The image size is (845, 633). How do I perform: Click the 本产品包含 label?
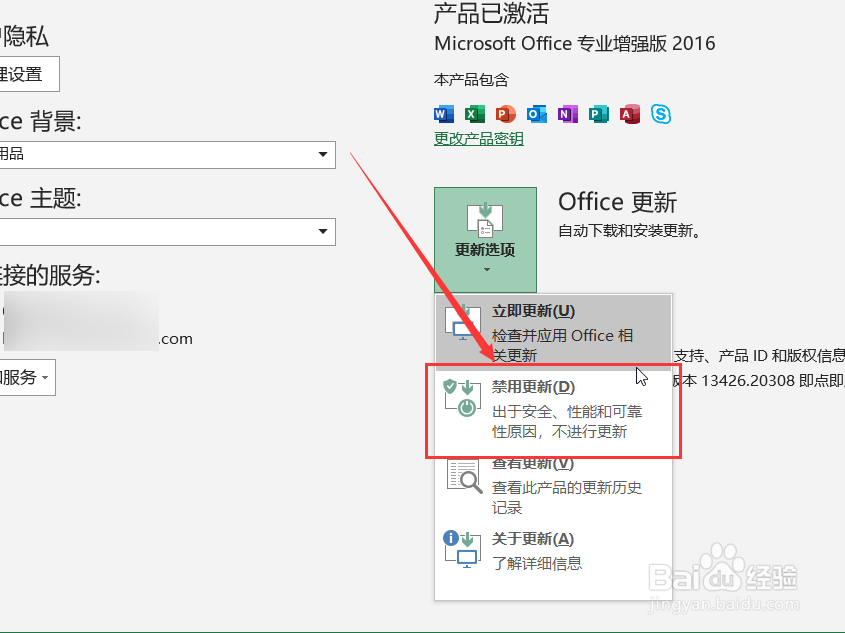click(472, 80)
